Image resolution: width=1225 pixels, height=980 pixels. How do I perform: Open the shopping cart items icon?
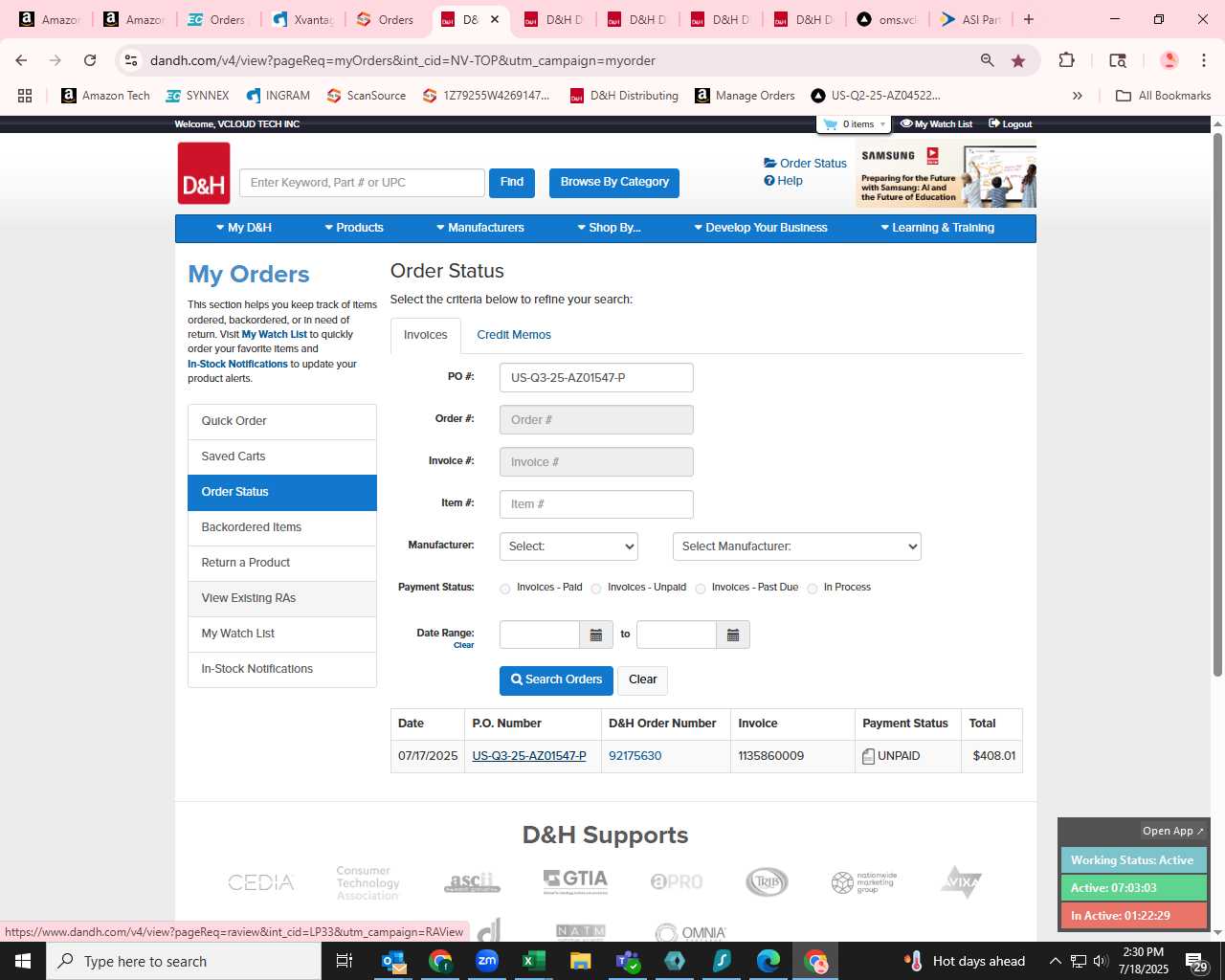point(830,124)
